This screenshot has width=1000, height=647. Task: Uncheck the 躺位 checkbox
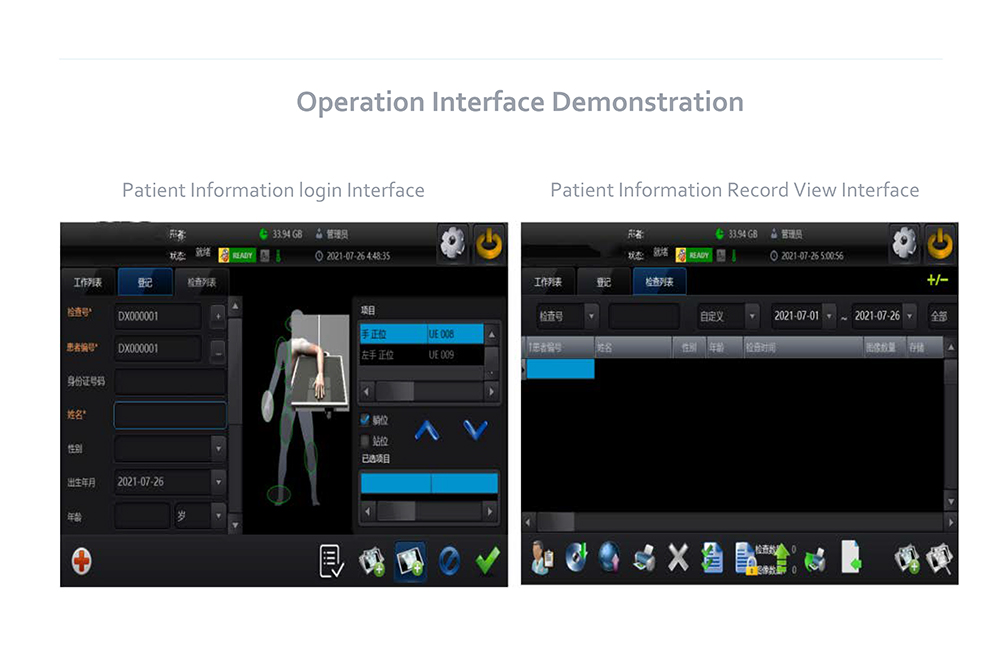(365, 420)
